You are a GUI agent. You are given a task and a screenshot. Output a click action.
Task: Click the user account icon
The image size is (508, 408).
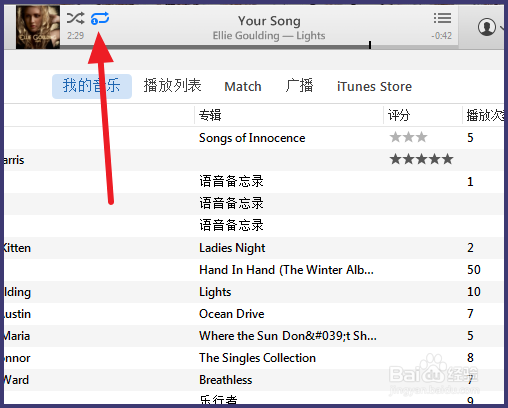(487, 27)
